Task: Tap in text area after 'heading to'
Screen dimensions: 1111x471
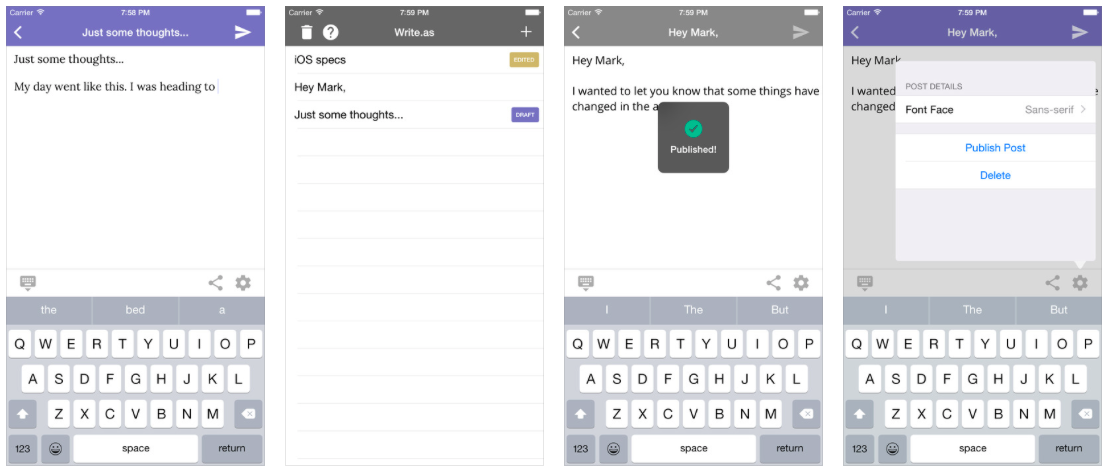Action: pyautogui.click(x=219, y=87)
